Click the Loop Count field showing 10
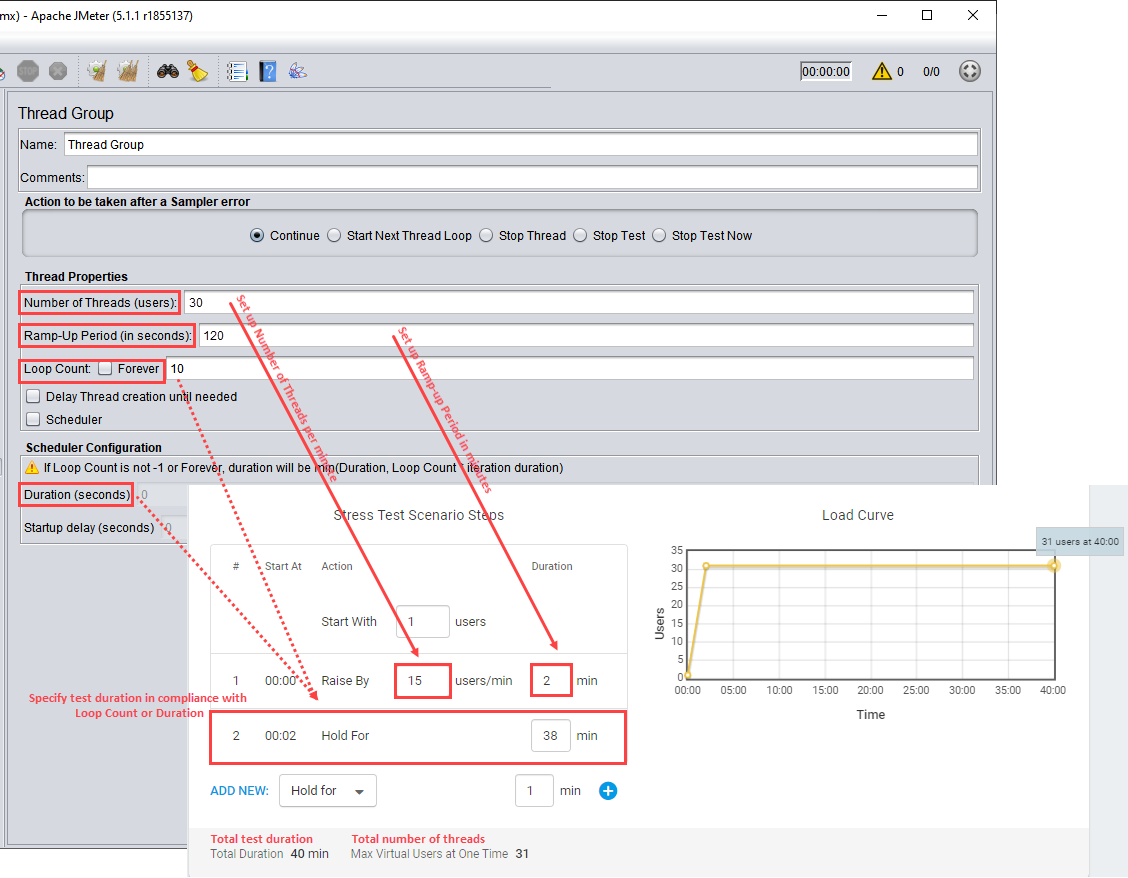 (x=570, y=368)
